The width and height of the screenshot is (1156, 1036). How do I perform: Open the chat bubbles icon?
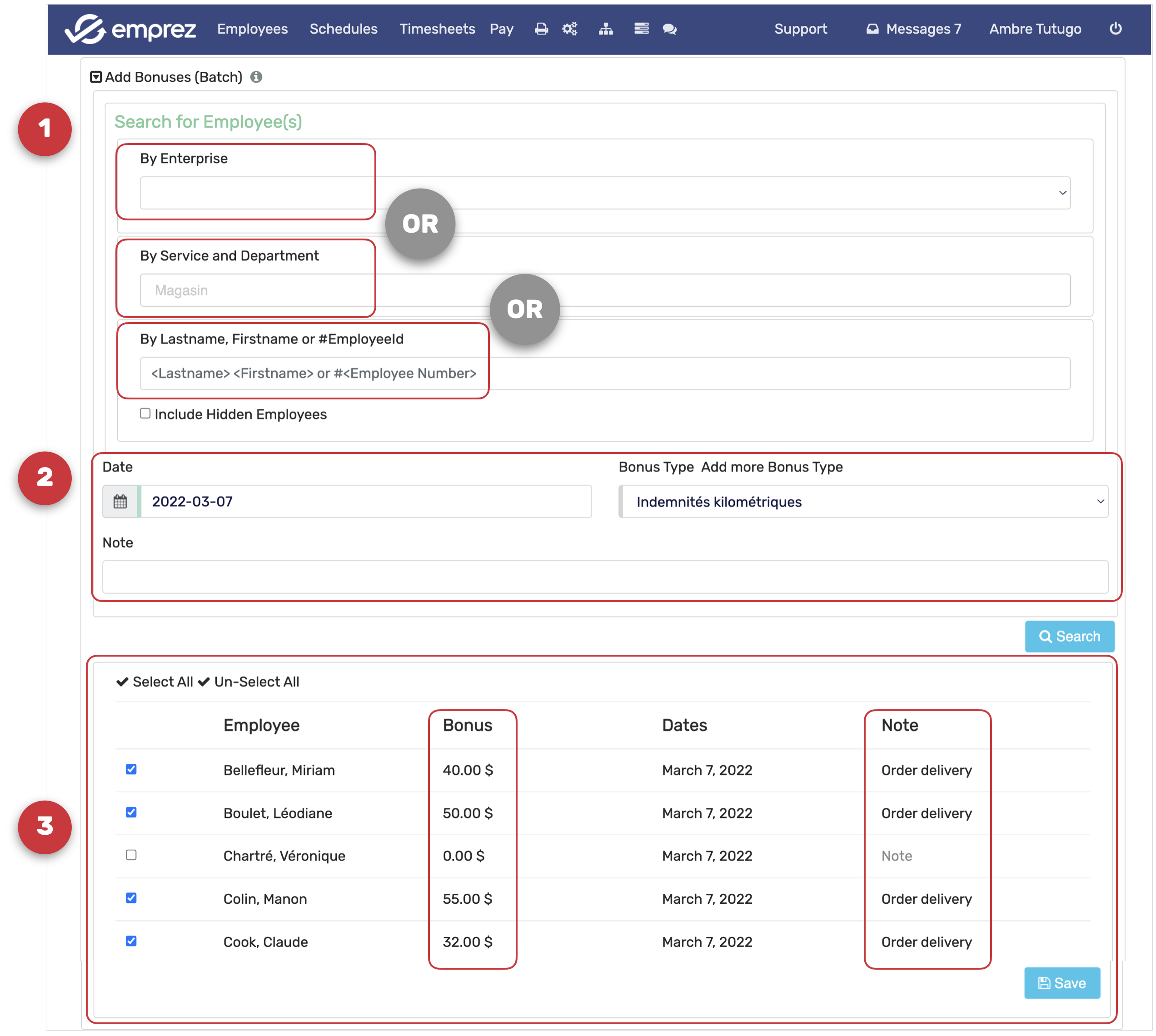click(x=669, y=29)
